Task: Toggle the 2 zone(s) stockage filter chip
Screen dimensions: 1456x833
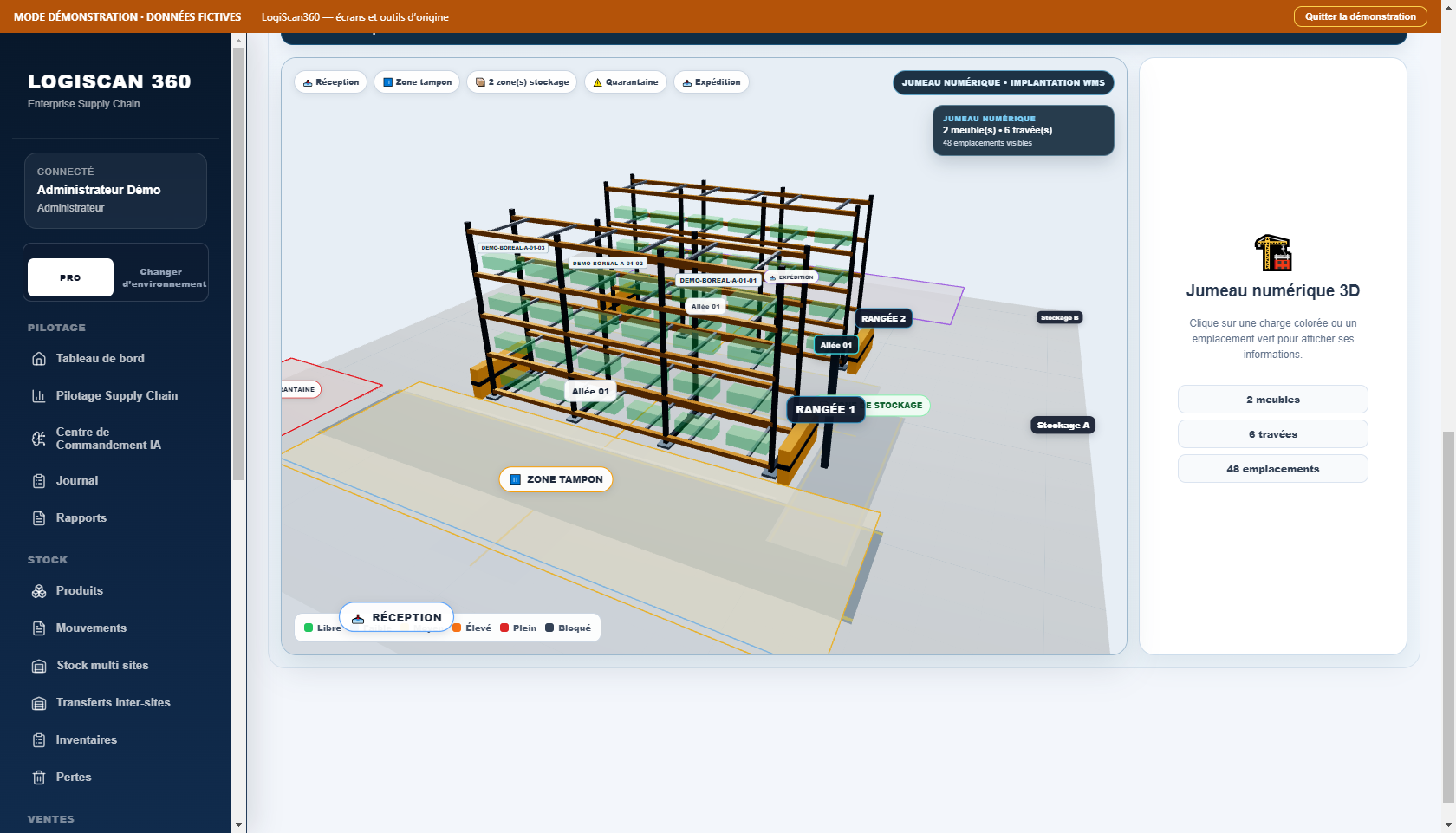Action: point(522,82)
